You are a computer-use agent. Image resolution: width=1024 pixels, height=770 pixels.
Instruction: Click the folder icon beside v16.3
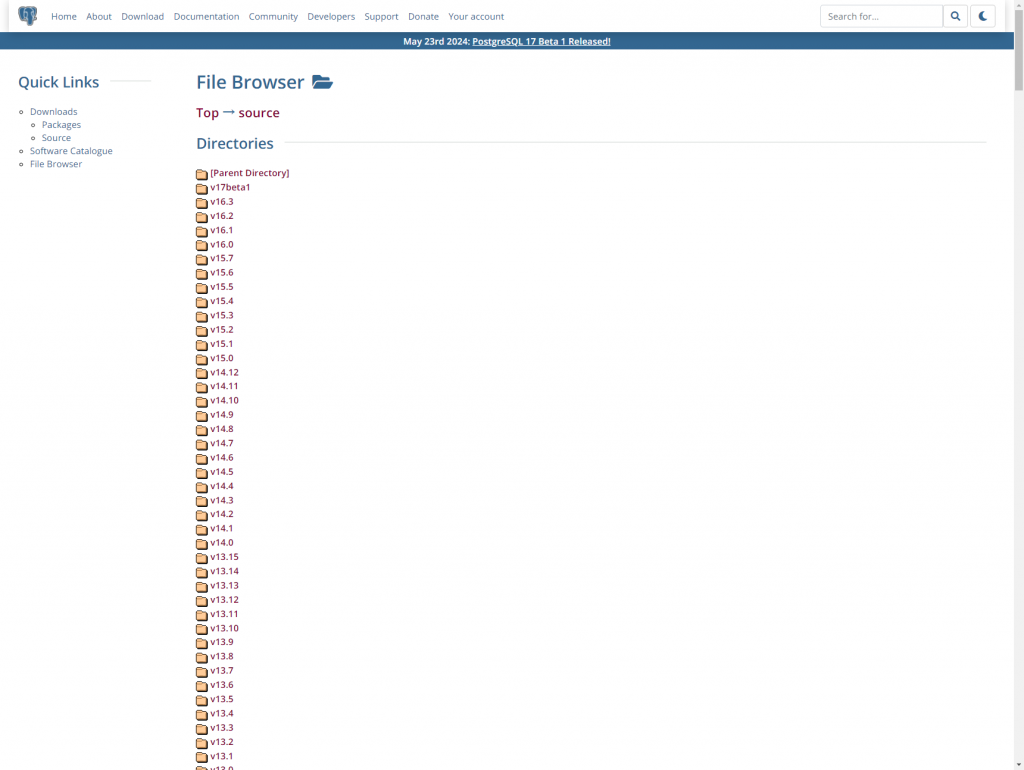pos(202,202)
